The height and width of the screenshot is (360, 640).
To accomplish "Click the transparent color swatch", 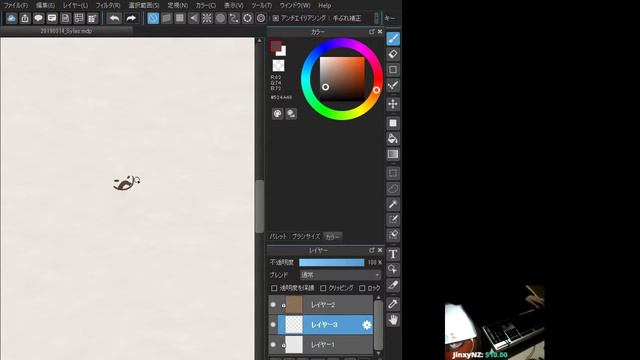I will tap(278, 65).
